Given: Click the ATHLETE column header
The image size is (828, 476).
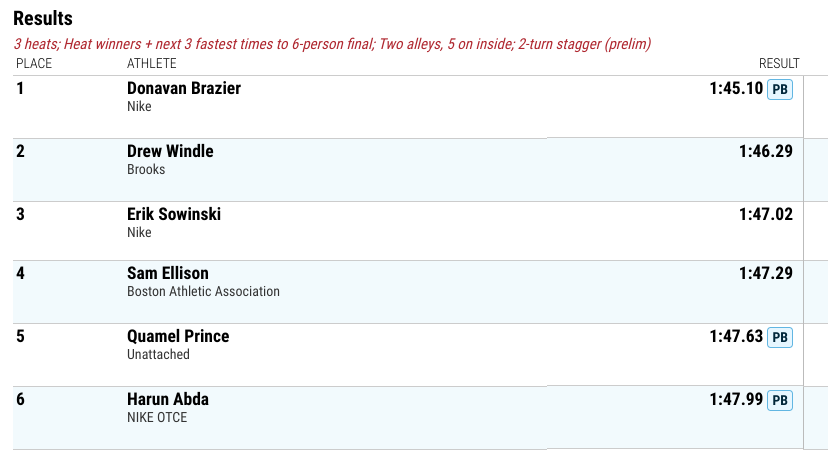Looking at the screenshot, I should pos(152,63).
